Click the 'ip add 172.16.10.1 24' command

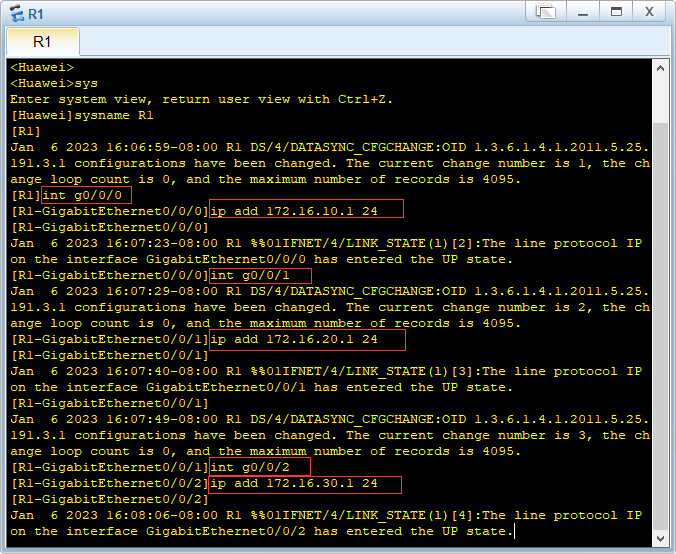click(294, 211)
